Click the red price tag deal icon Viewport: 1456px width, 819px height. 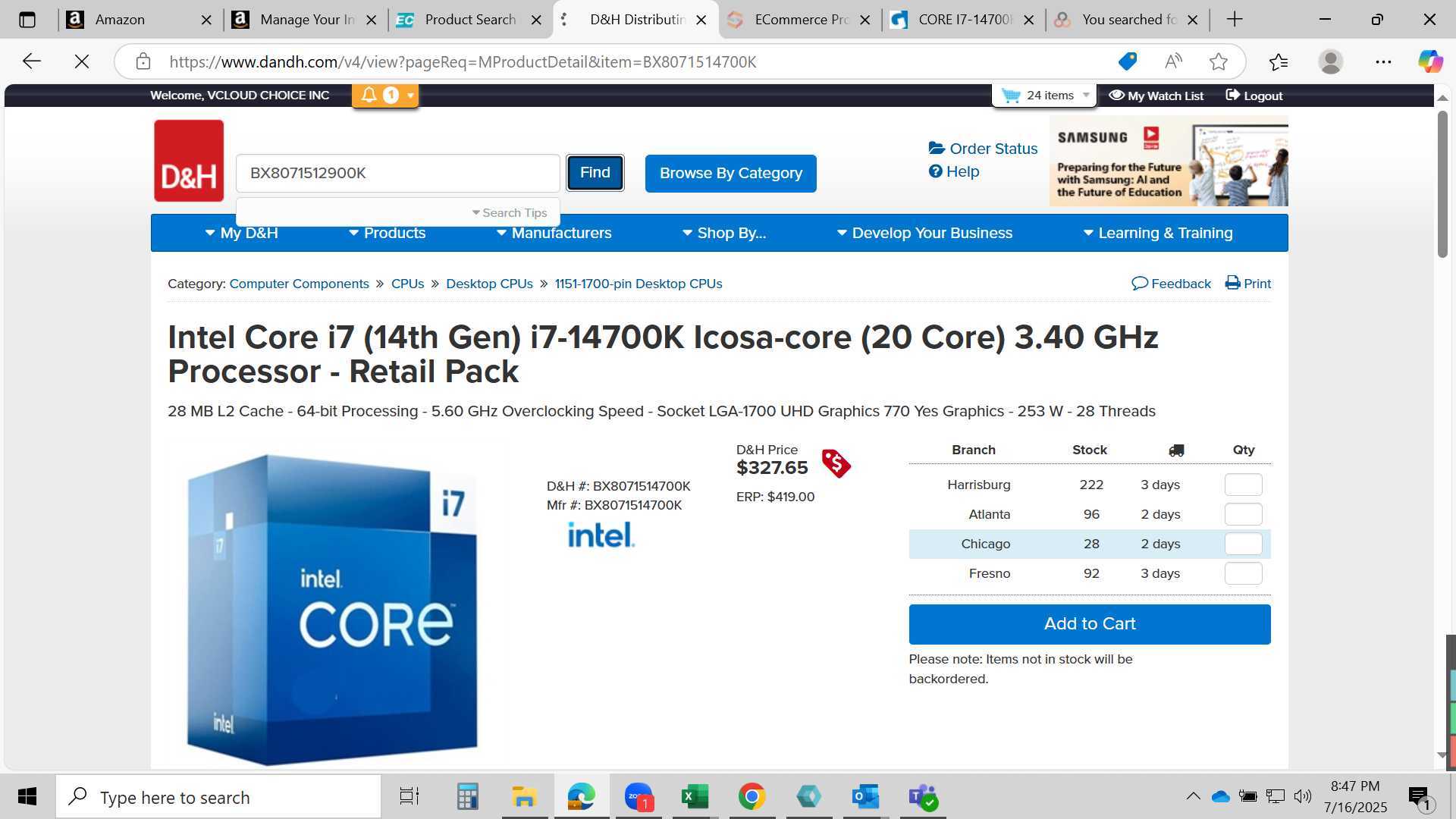836,463
